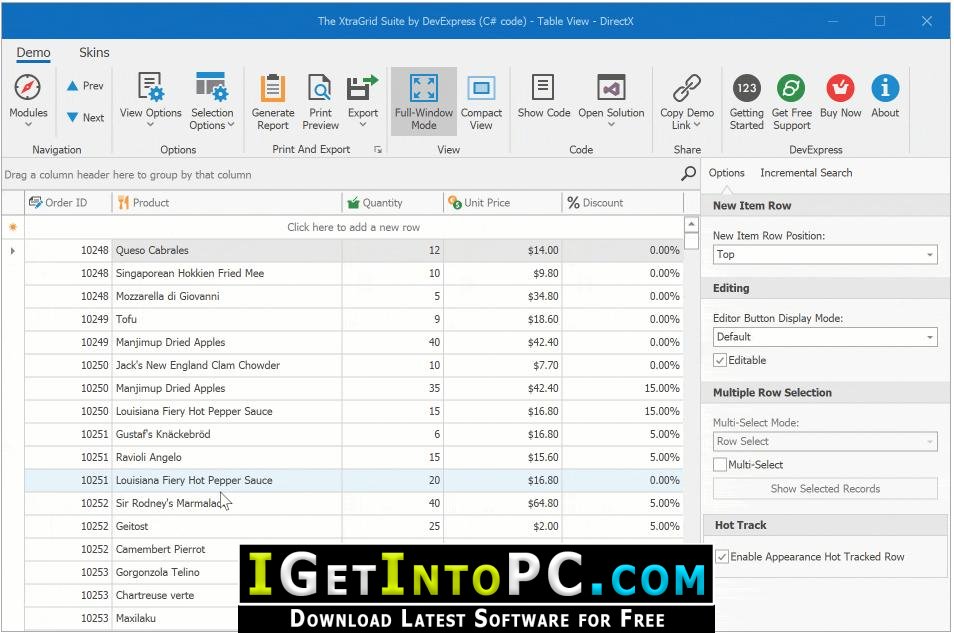Click the grid scrollbar up arrow
954x633 pixels.
(x=691, y=225)
